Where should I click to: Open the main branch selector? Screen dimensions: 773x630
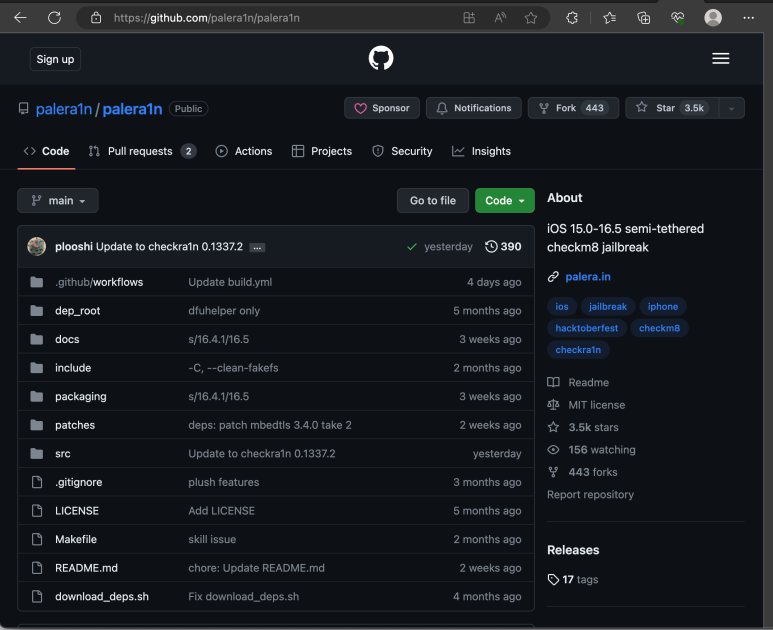58,201
